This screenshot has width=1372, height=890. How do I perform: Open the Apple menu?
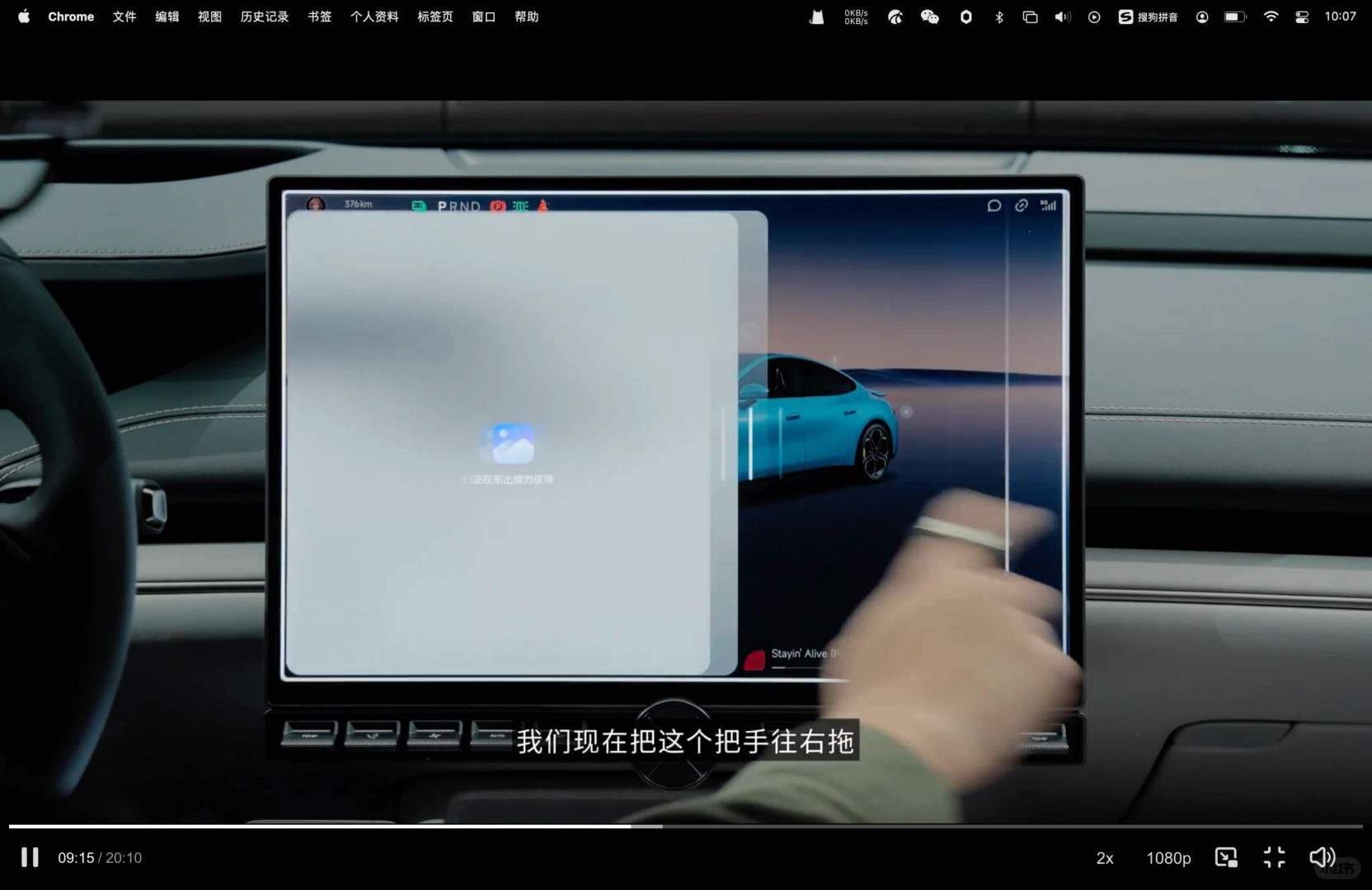pyautogui.click(x=24, y=16)
